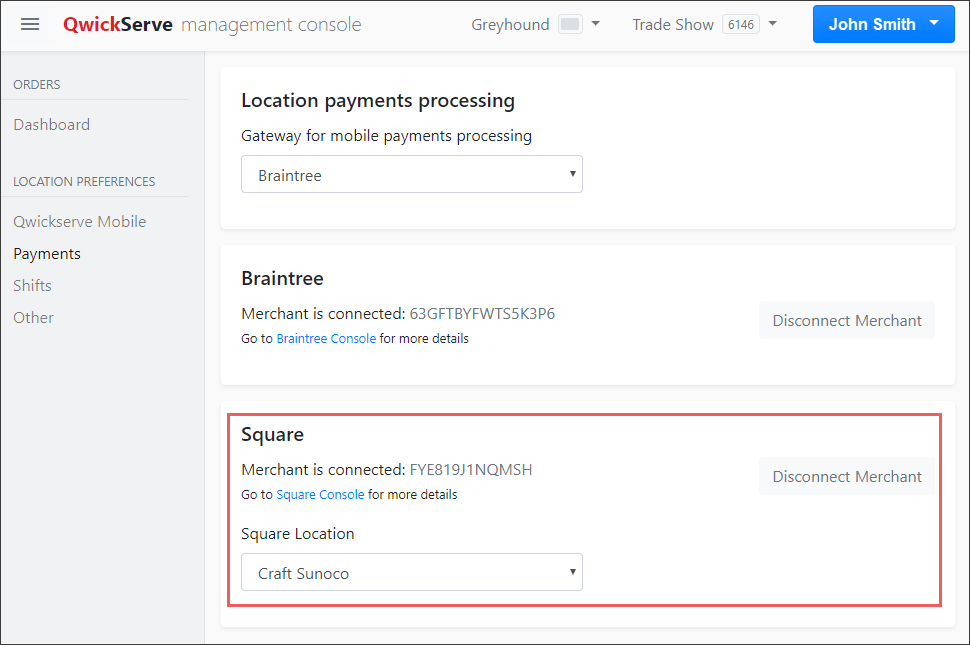This screenshot has height=645, width=970.
Task: Select Other under Location Preferences
Action: pyautogui.click(x=33, y=317)
